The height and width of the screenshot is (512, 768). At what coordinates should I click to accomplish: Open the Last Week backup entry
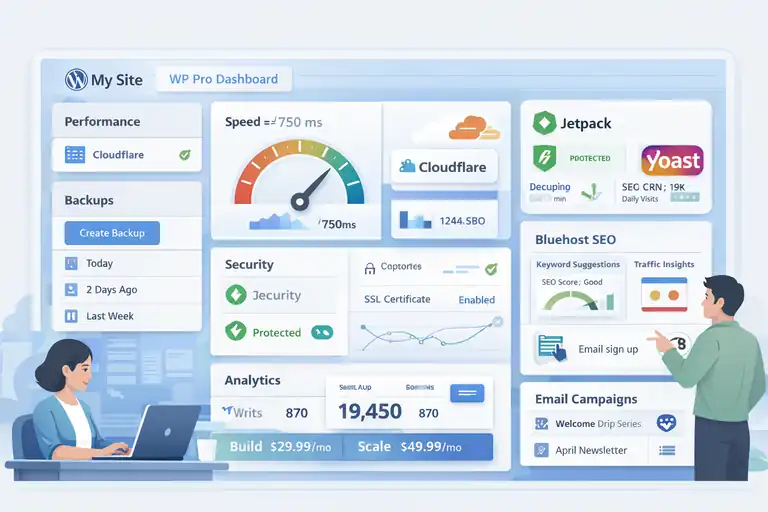[x=127, y=316]
